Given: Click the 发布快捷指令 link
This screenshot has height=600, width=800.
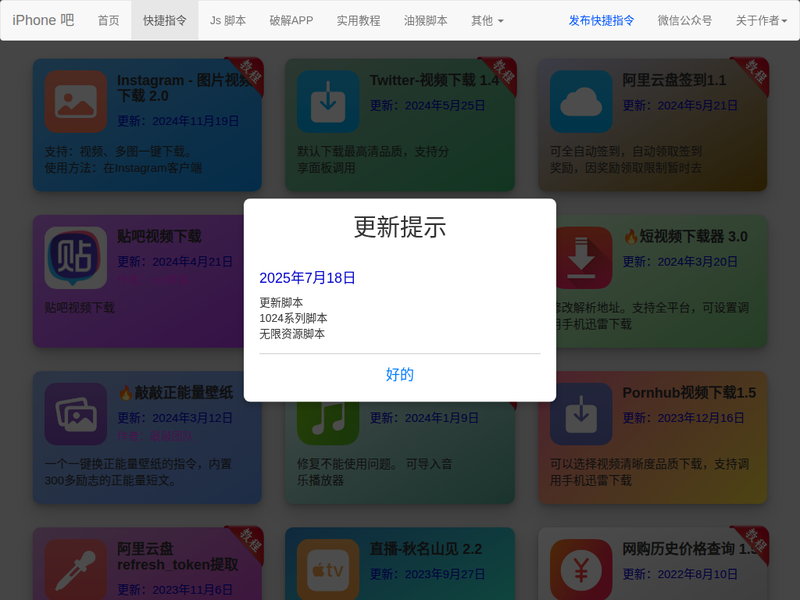Looking at the screenshot, I should [x=601, y=20].
